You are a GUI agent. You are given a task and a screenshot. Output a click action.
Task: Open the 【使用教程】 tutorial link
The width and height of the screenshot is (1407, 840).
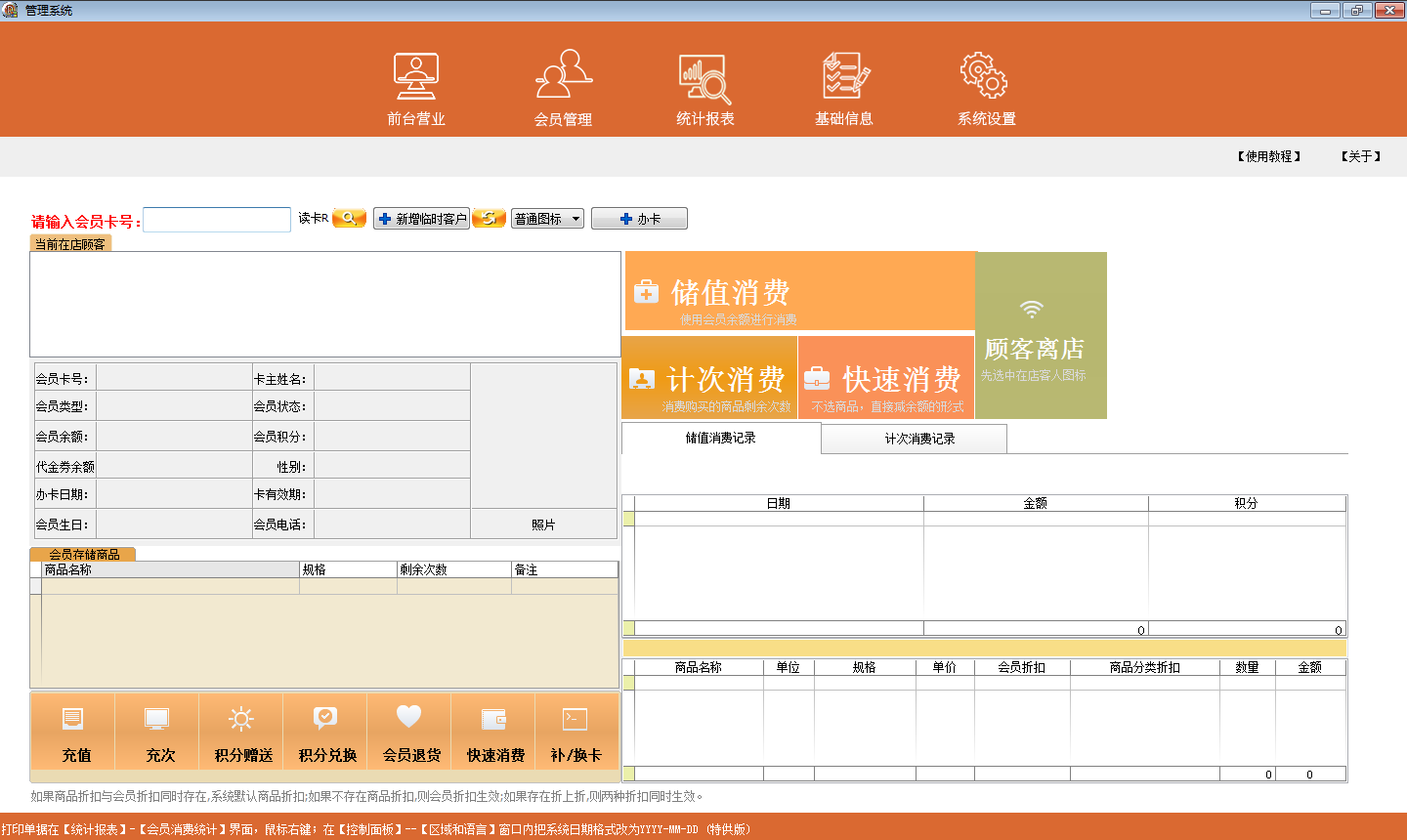[1269, 156]
